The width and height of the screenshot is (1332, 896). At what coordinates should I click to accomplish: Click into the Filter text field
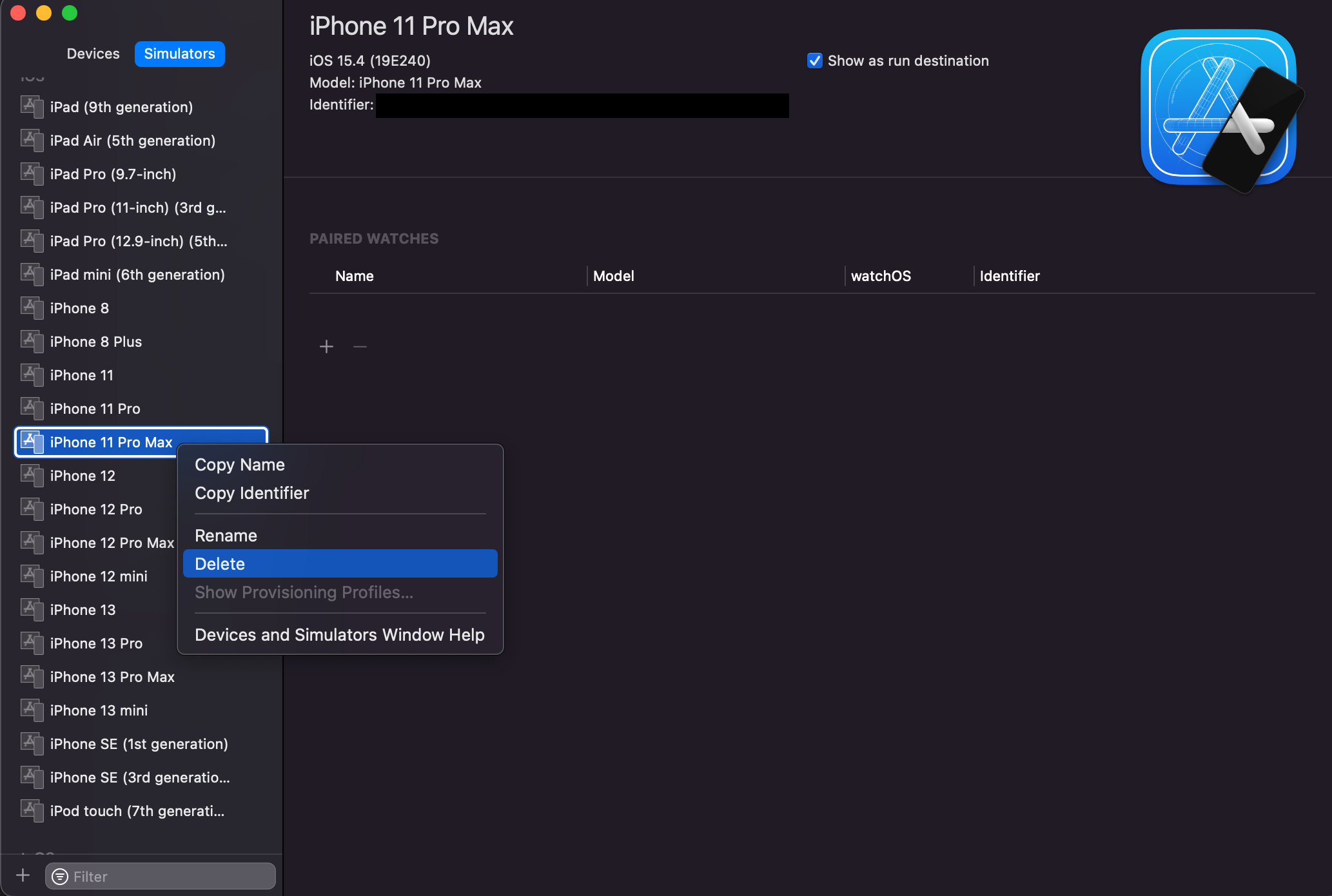click(x=161, y=876)
